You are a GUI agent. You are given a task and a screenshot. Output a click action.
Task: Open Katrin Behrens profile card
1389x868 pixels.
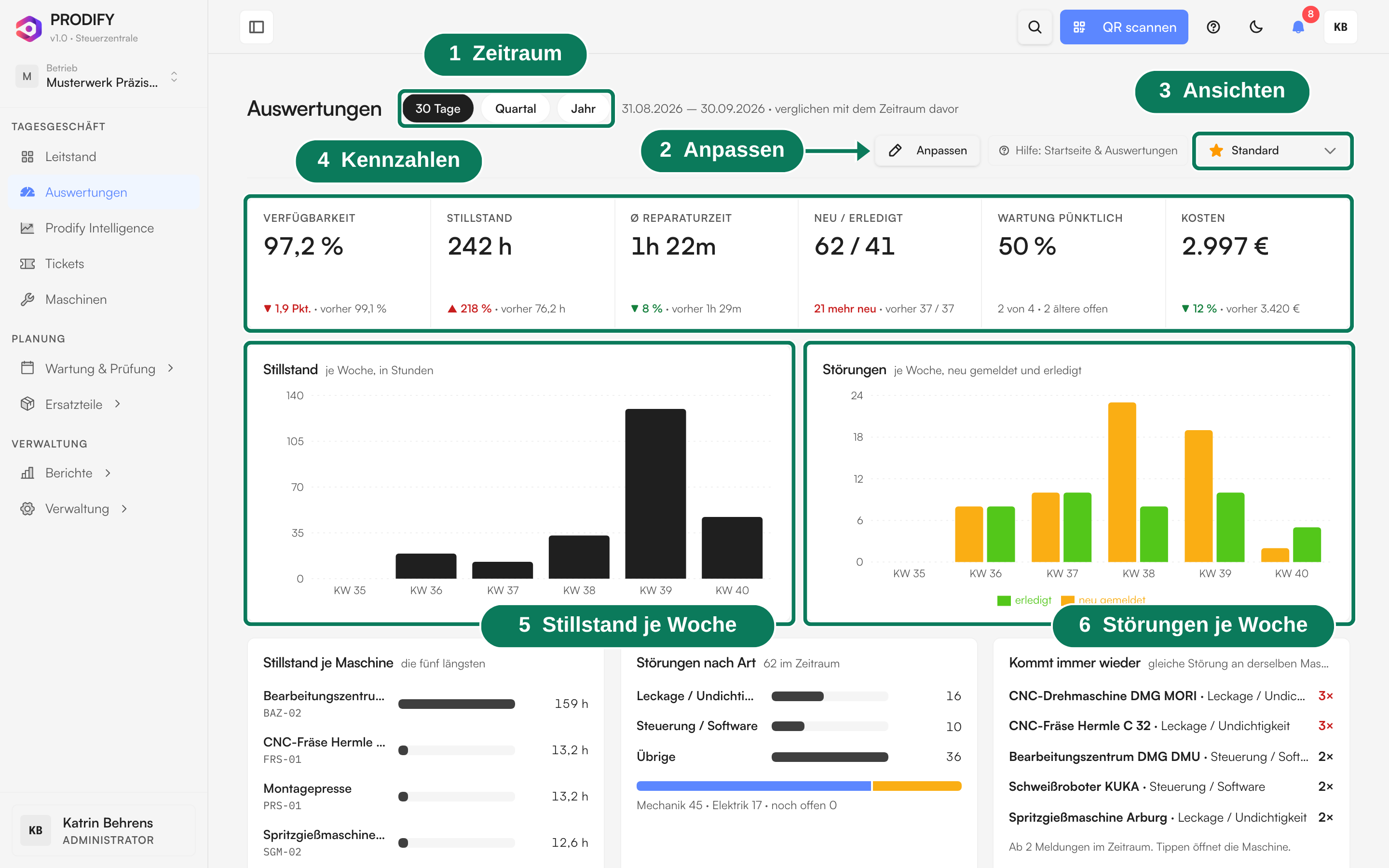[x=103, y=831]
